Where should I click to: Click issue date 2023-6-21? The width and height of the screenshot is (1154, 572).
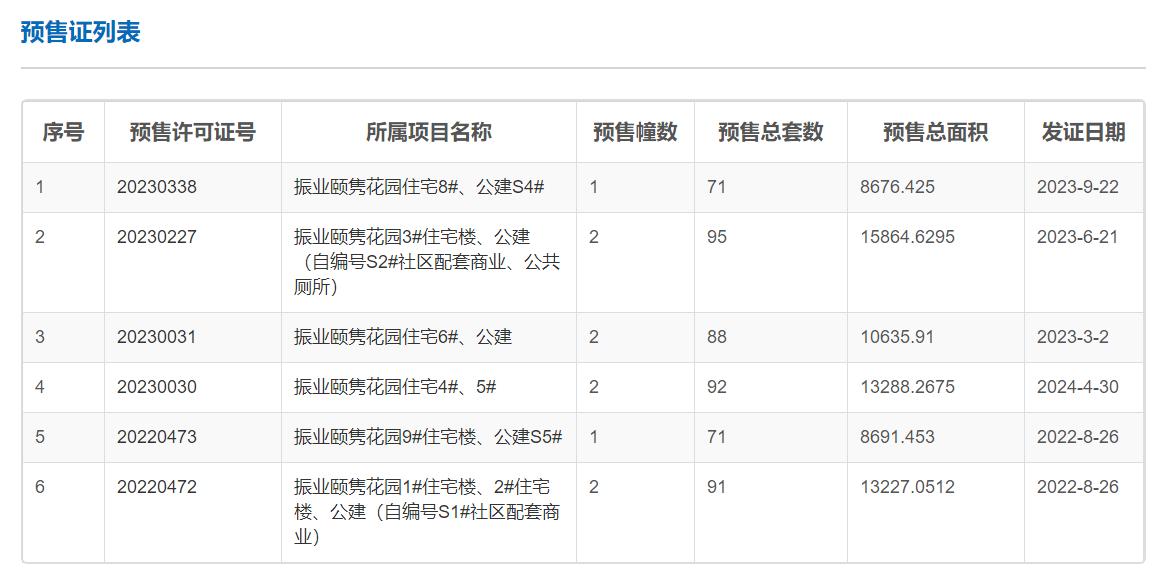(x=1077, y=237)
